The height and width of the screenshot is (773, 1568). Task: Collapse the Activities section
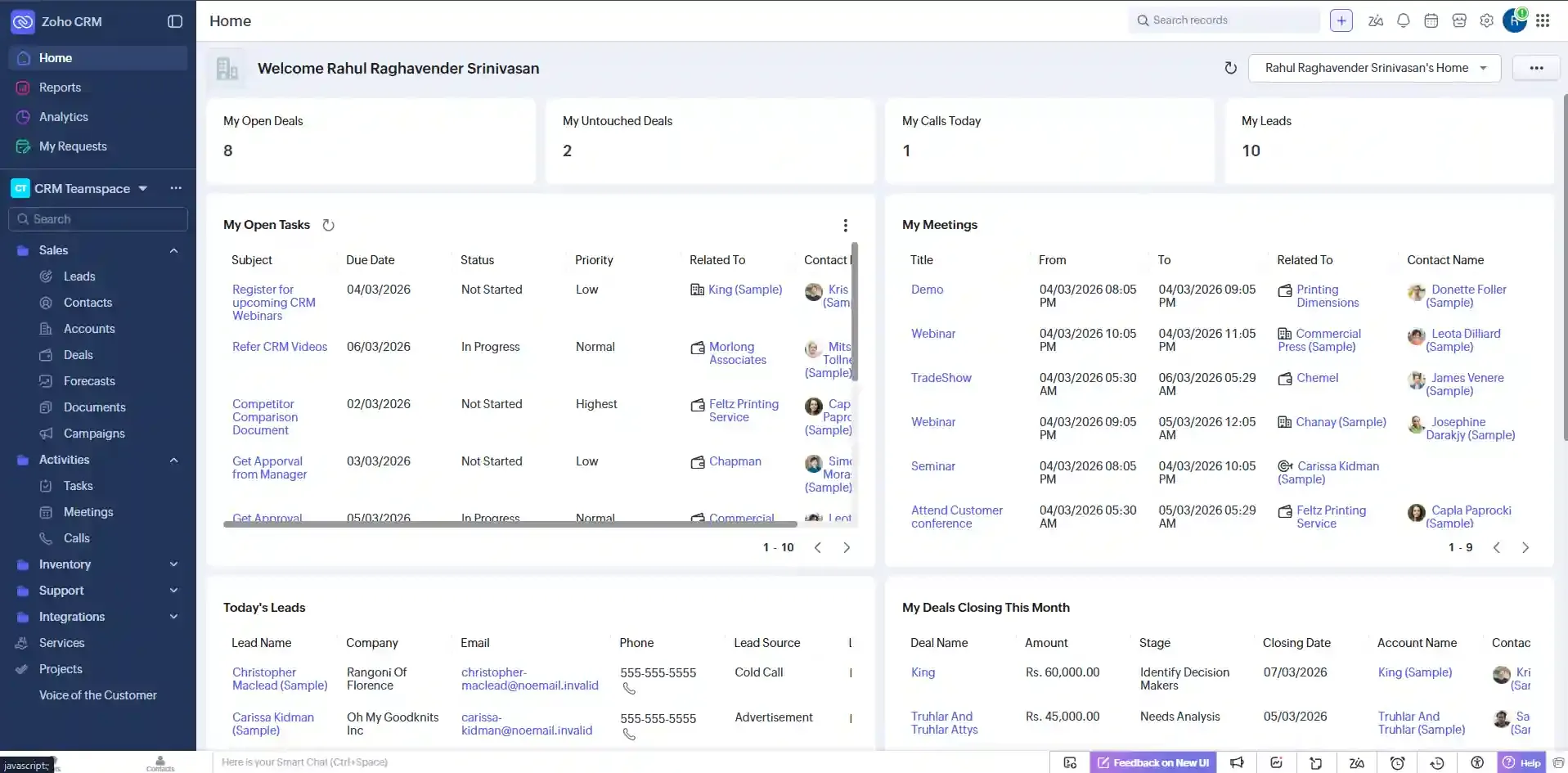coord(173,460)
